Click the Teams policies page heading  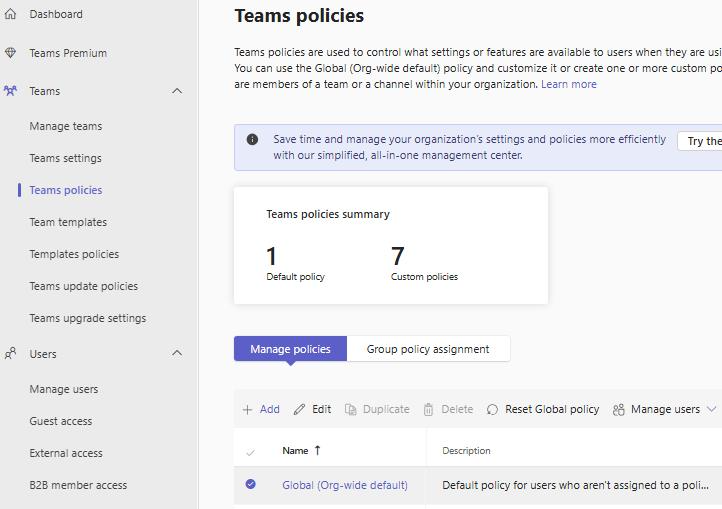299,16
